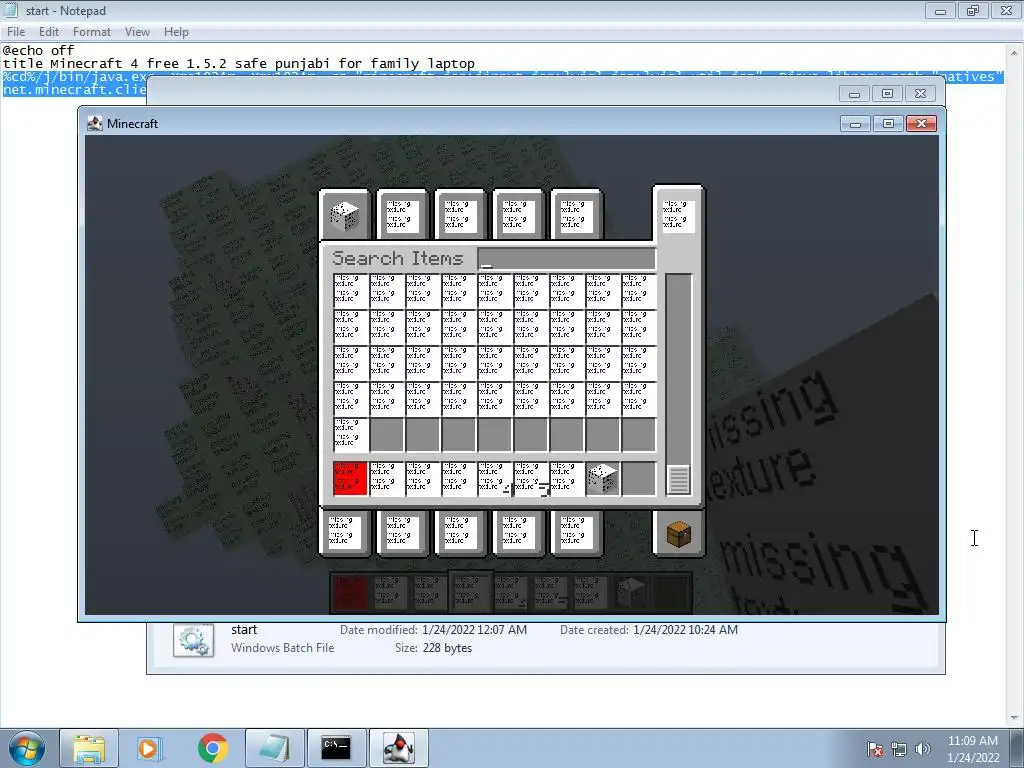Select the active search tab above the scrollbar
The width and height of the screenshot is (1024, 768).
[678, 216]
